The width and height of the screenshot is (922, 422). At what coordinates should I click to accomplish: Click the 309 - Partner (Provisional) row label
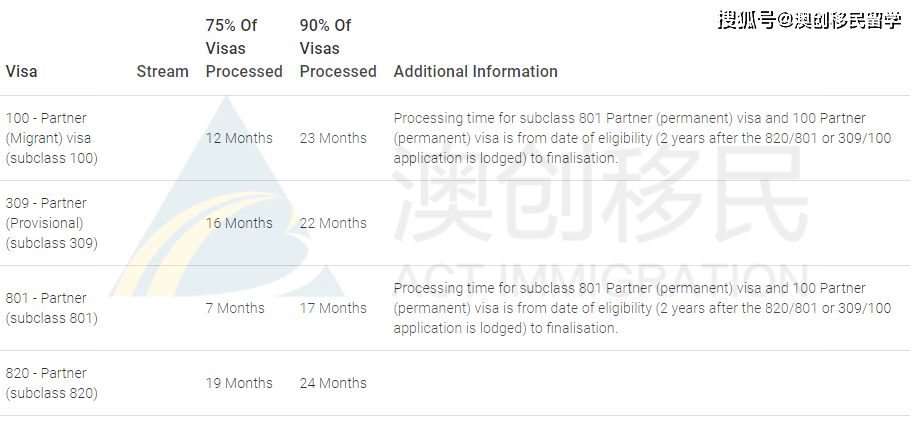pyautogui.click(x=52, y=223)
